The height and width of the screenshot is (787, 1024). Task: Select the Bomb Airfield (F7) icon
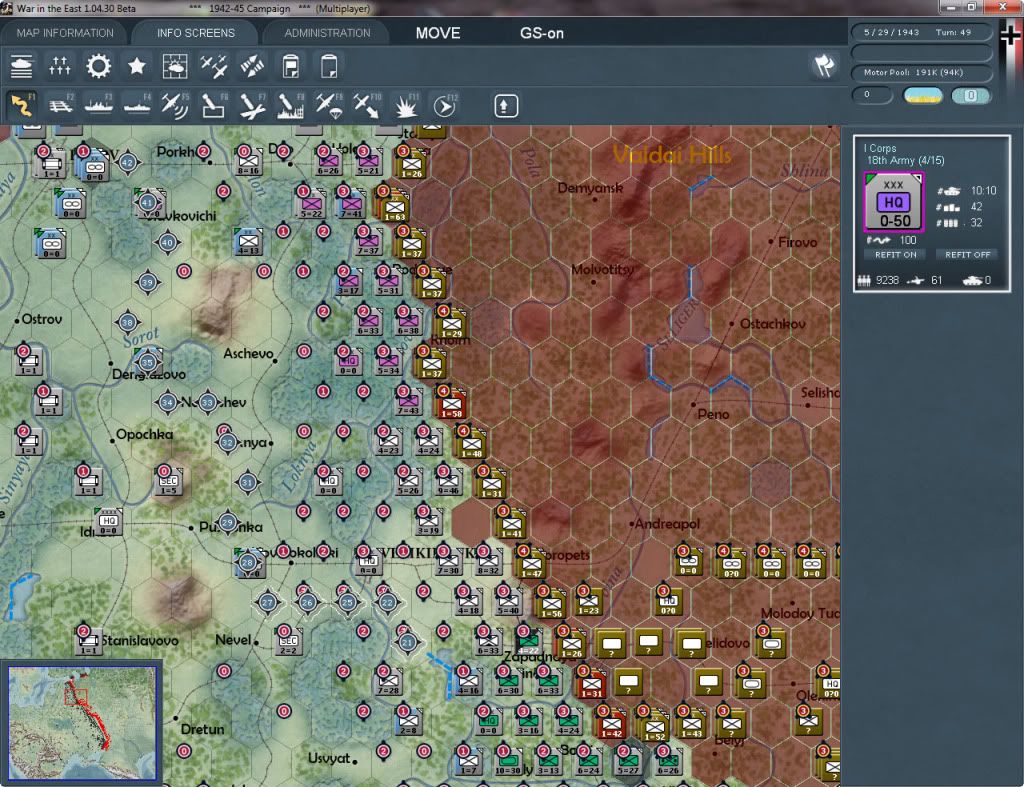coord(251,105)
